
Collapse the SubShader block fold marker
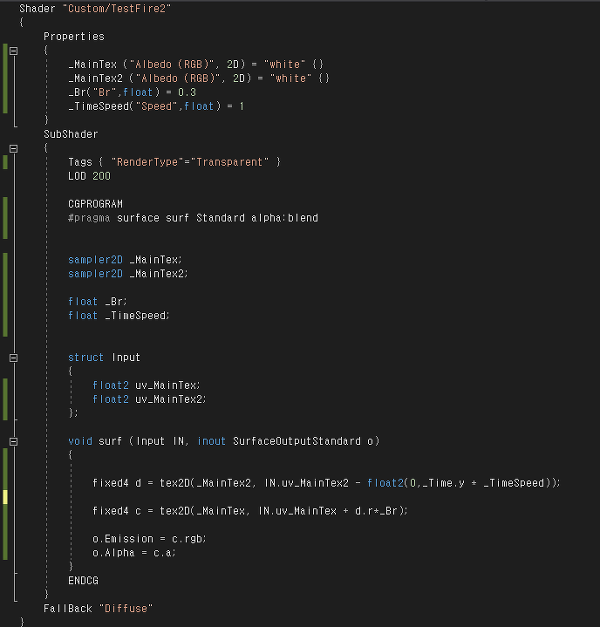pyautogui.click(x=13, y=149)
